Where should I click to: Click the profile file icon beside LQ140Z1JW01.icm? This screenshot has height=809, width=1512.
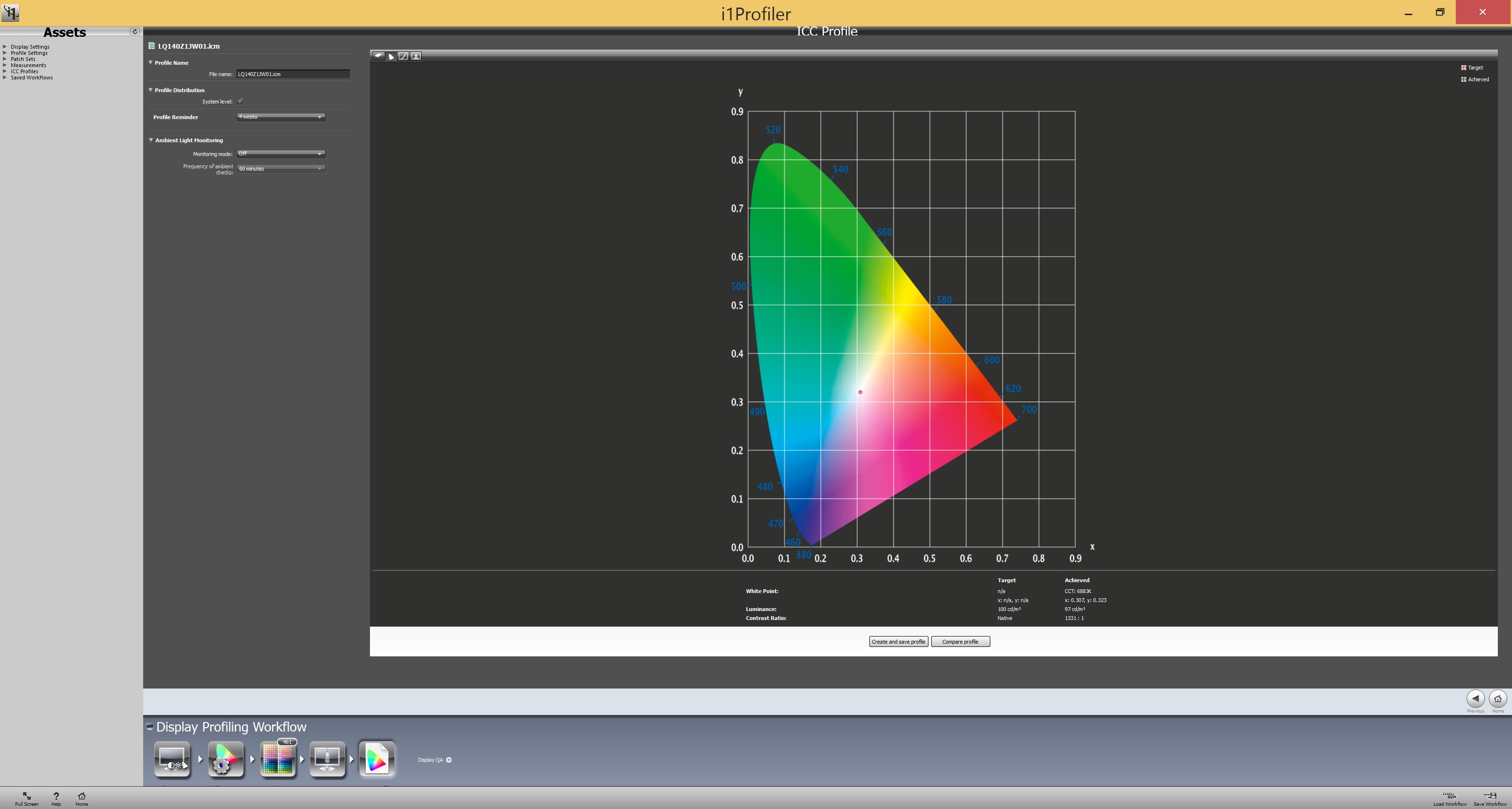point(151,46)
